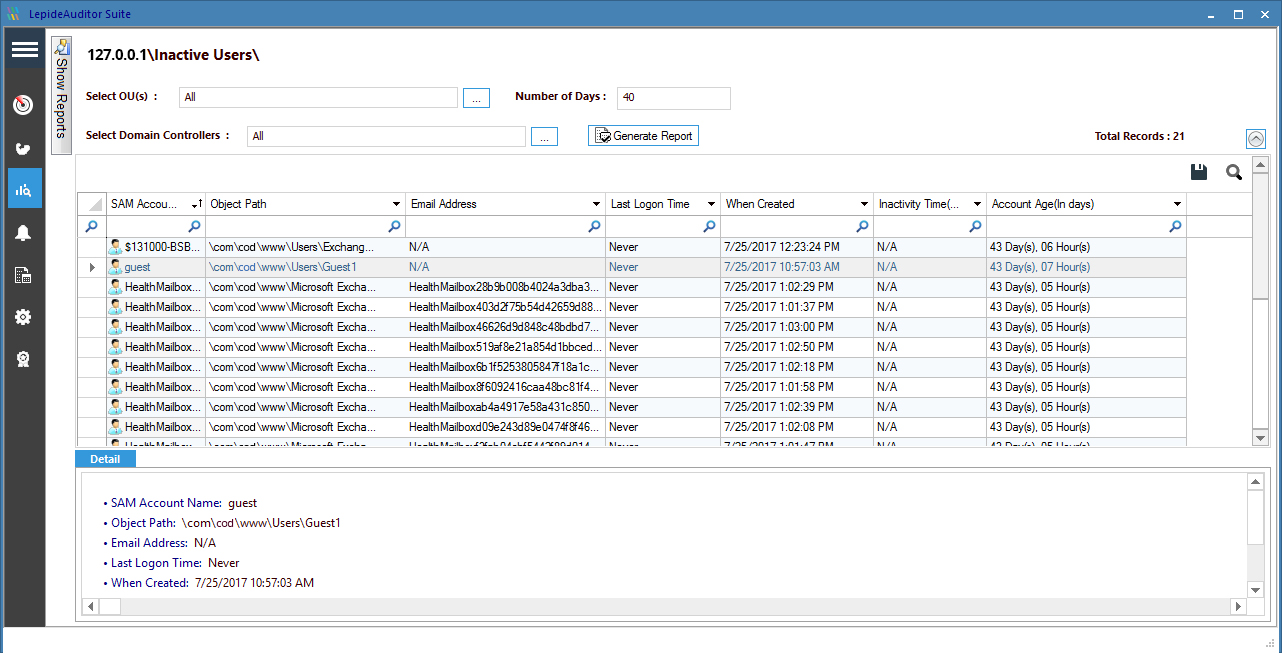
Task: Open the award ribbon sidebar icon
Action: [24, 359]
